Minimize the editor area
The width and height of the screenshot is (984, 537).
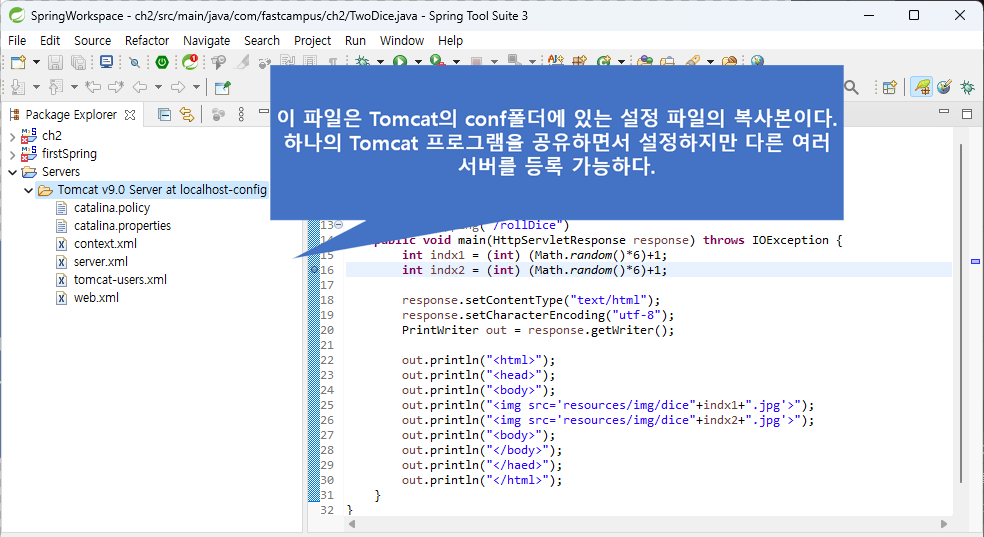[944, 111]
